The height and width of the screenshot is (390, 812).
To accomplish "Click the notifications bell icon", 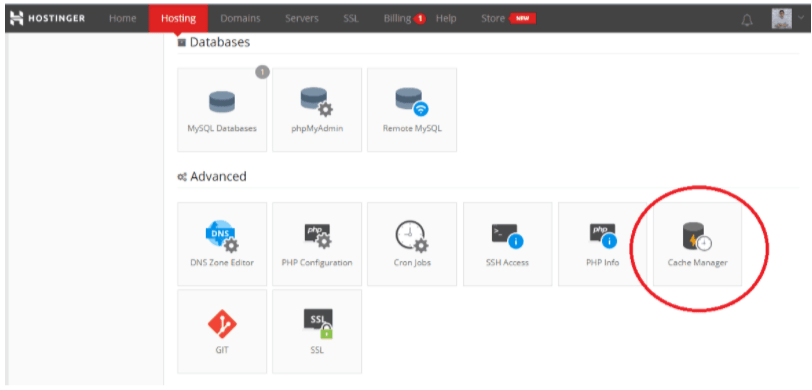I will coord(746,19).
